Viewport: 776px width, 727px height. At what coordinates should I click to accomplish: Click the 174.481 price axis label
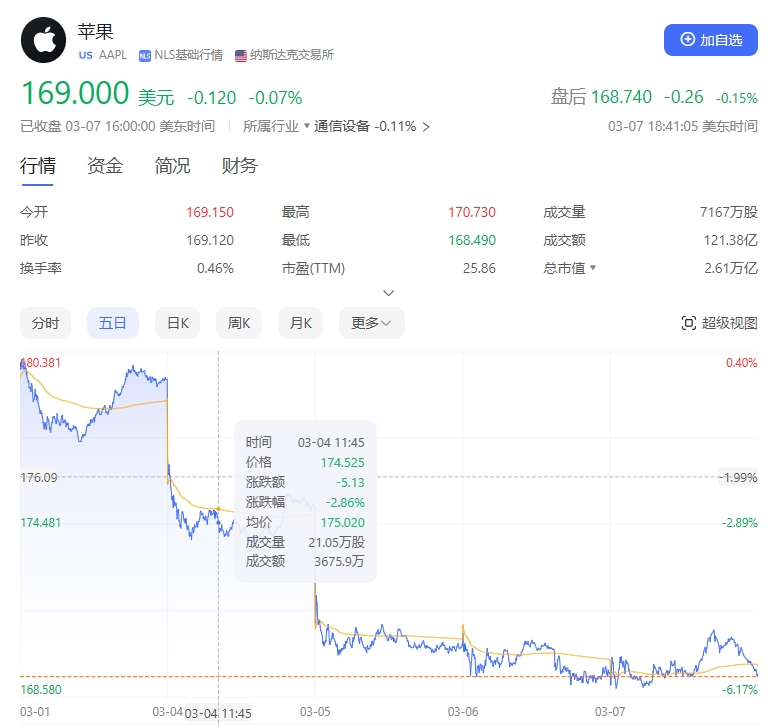tap(41, 523)
